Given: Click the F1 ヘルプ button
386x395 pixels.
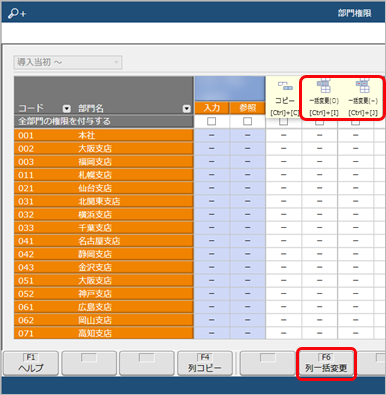Looking at the screenshot, I should tap(31, 363).
